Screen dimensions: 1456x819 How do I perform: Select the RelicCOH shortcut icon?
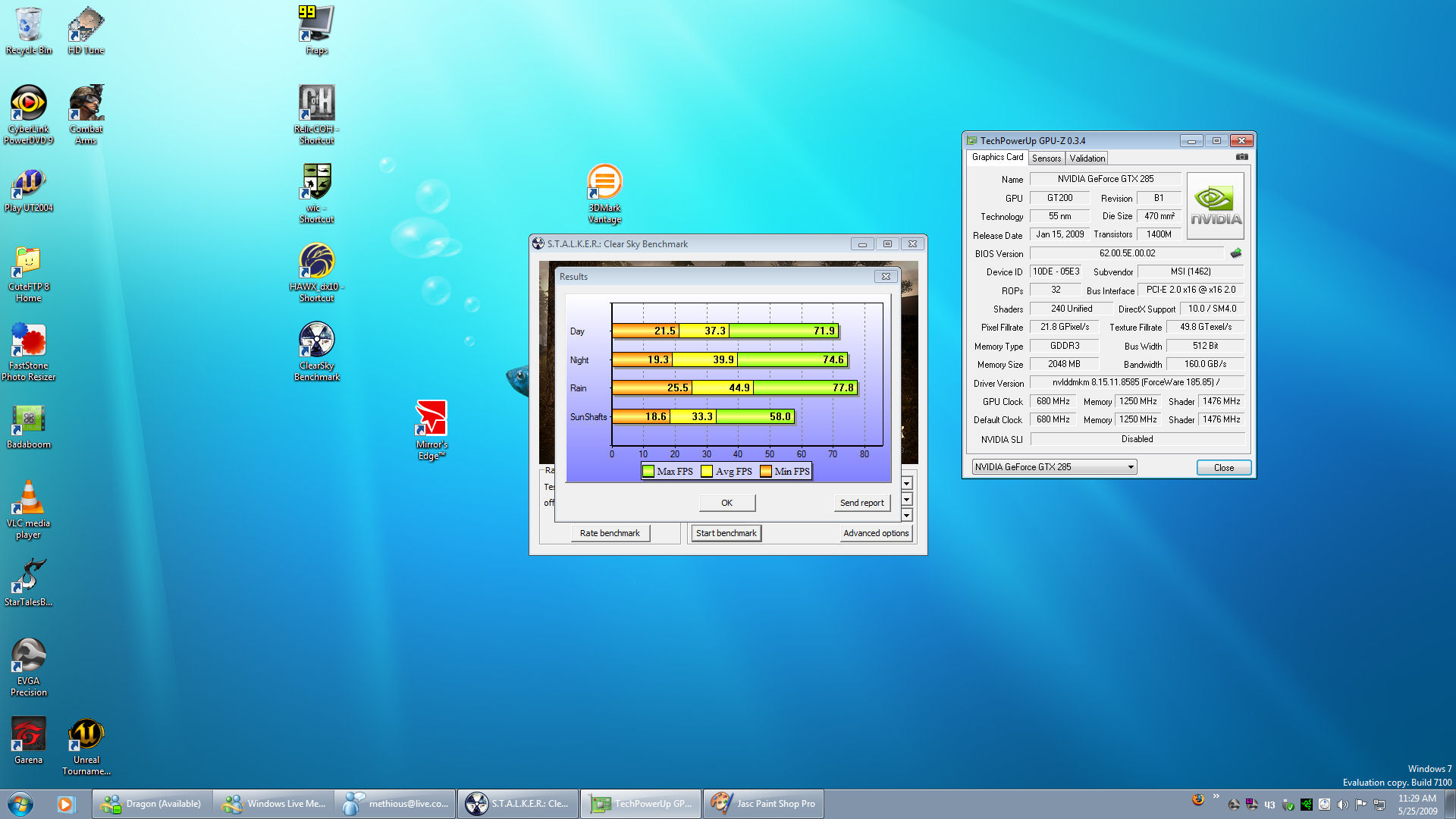click(316, 115)
